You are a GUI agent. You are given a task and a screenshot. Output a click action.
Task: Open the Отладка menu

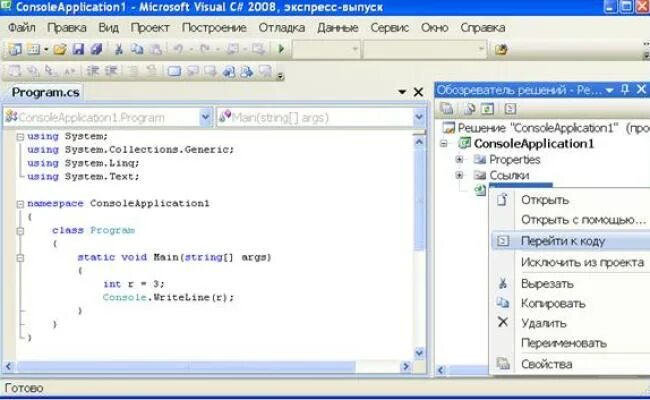tap(282, 28)
